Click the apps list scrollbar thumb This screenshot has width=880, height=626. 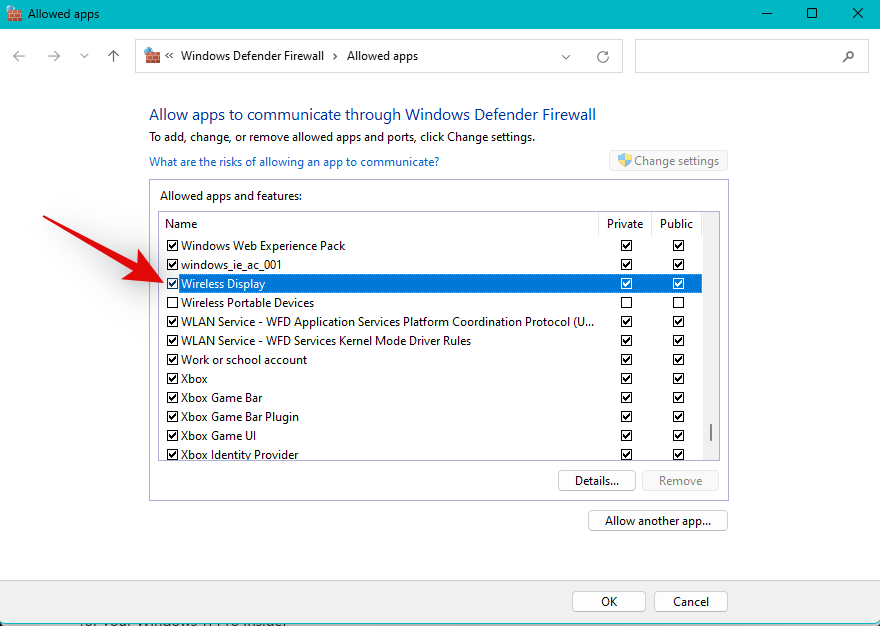pyautogui.click(x=711, y=432)
